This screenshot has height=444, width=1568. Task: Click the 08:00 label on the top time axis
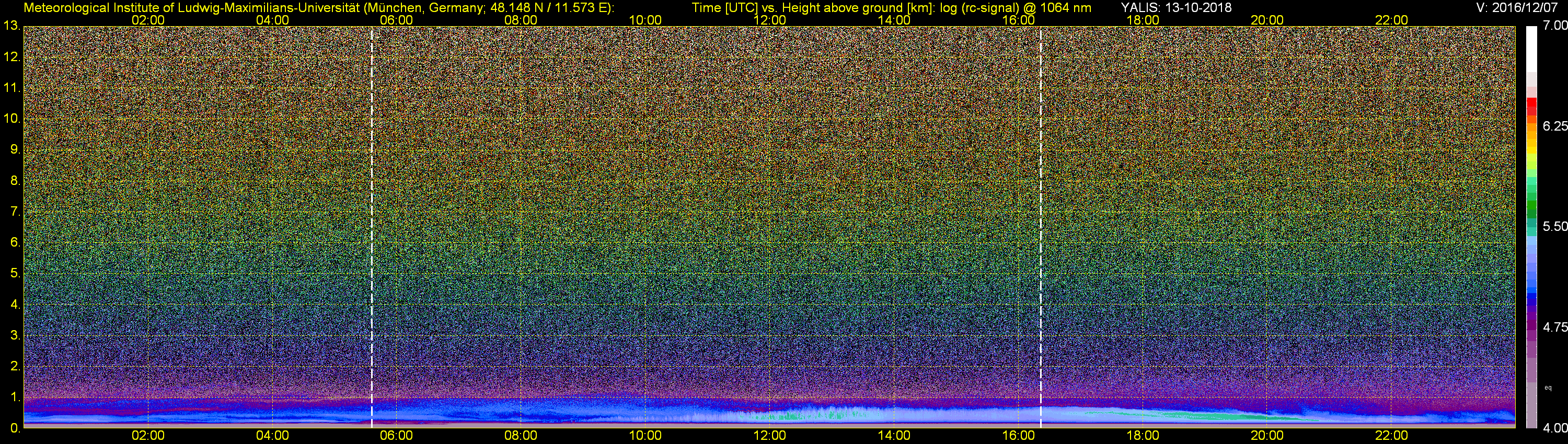[521, 20]
